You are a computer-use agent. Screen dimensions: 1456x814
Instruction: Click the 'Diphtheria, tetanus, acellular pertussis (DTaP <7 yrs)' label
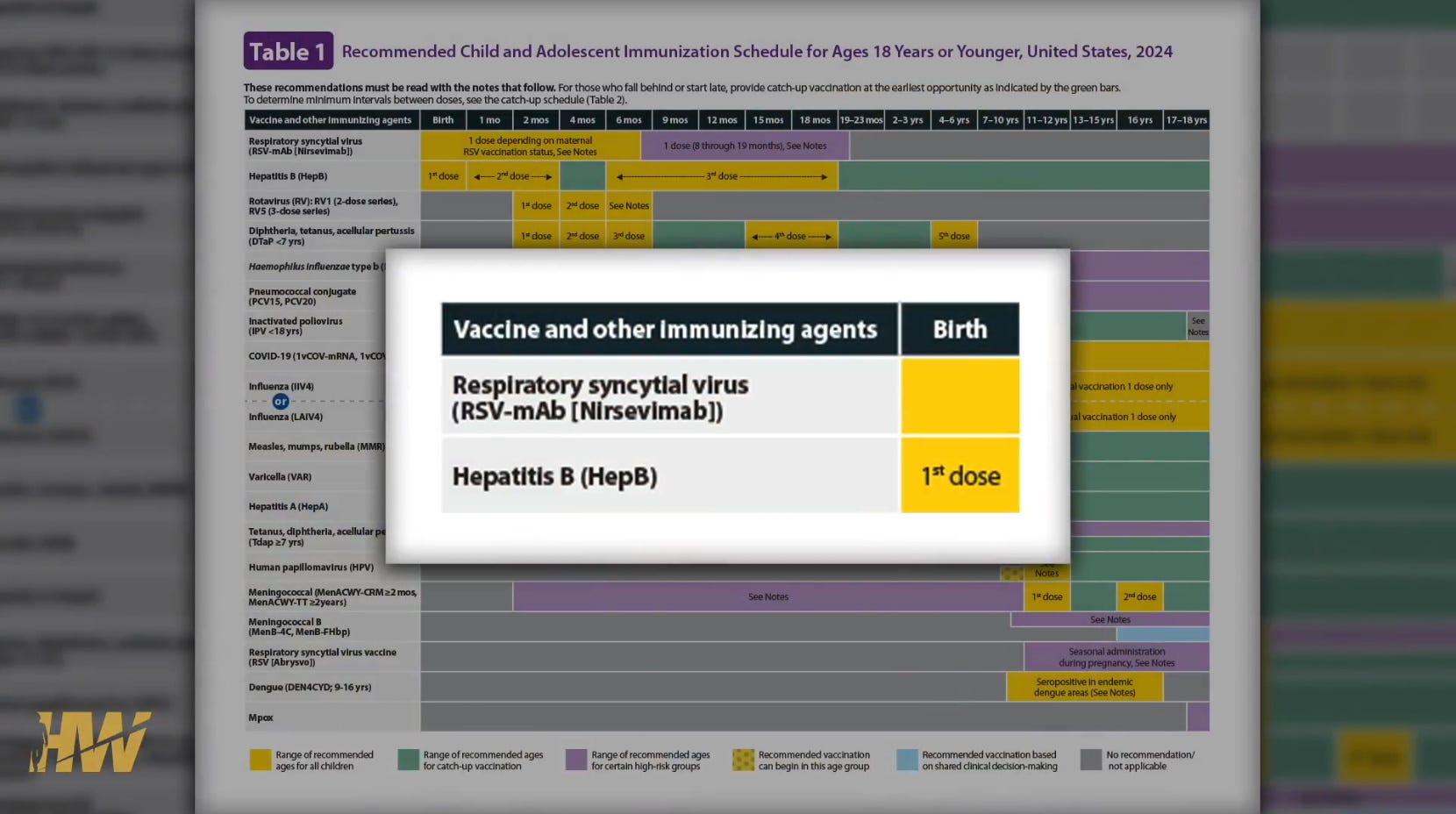click(x=332, y=236)
